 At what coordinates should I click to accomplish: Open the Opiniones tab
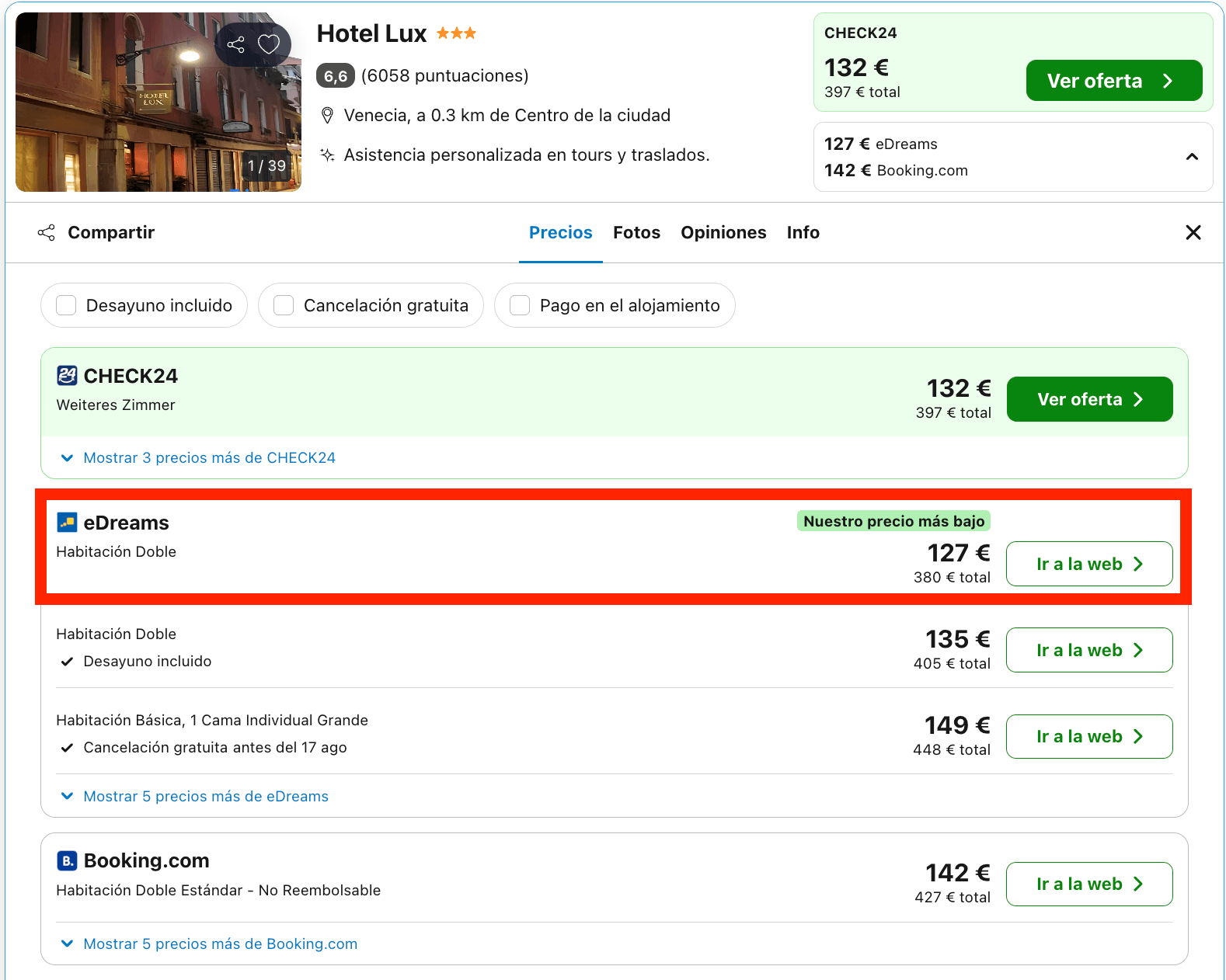(723, 232)
